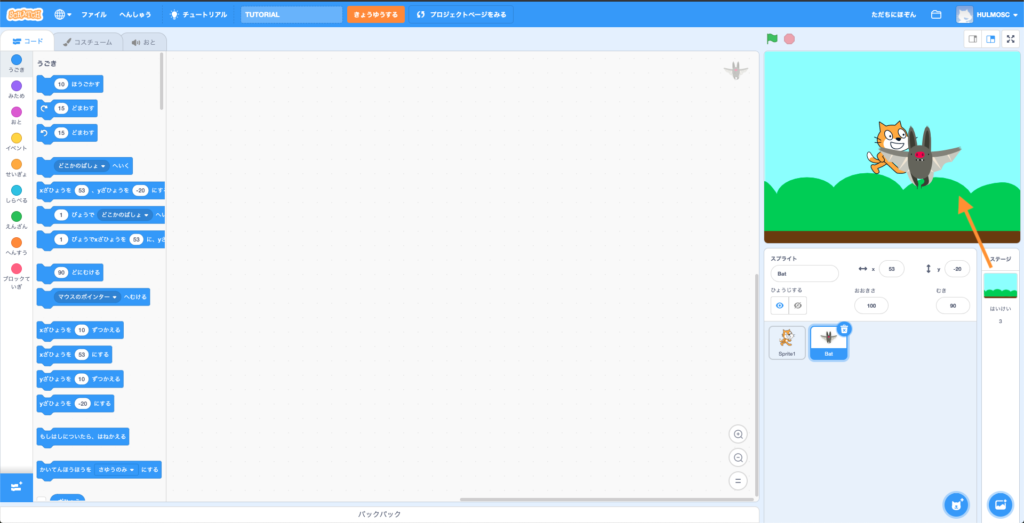Enter full screen stage mode

coord(1010,39)
